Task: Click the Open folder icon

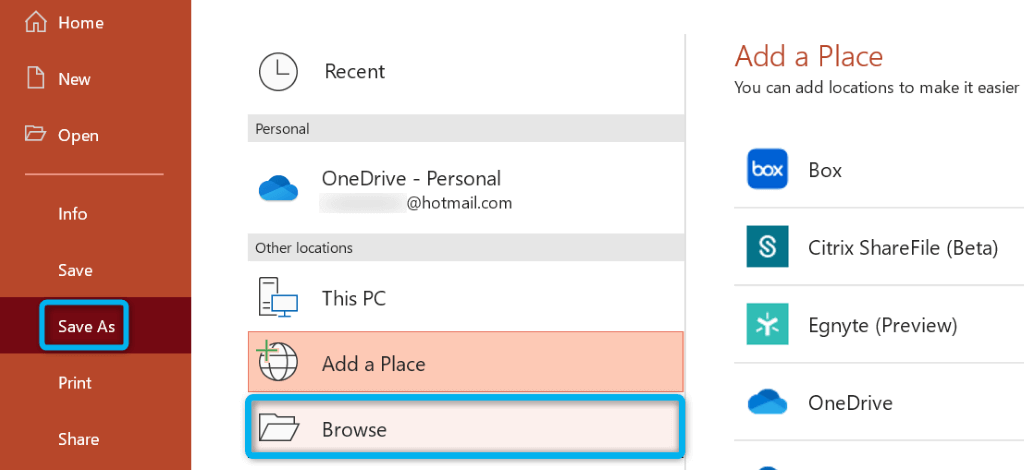Action: click(36, 135)
